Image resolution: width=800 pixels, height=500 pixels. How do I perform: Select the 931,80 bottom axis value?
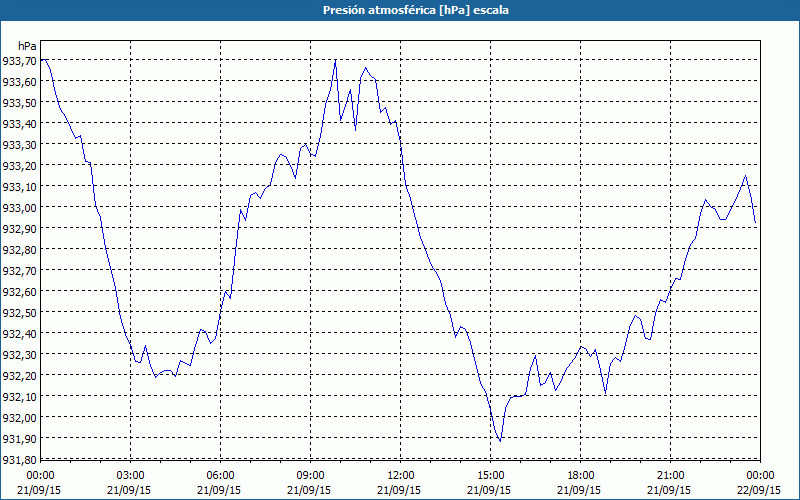pos(19,460)
